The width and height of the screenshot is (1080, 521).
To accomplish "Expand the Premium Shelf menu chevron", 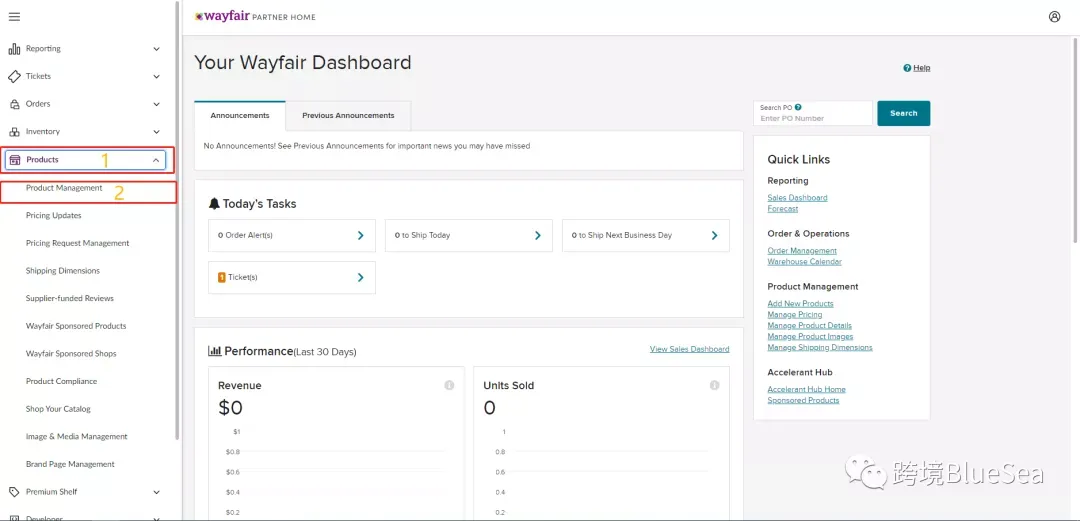I will pyautogui.click(x=156, y=492).
